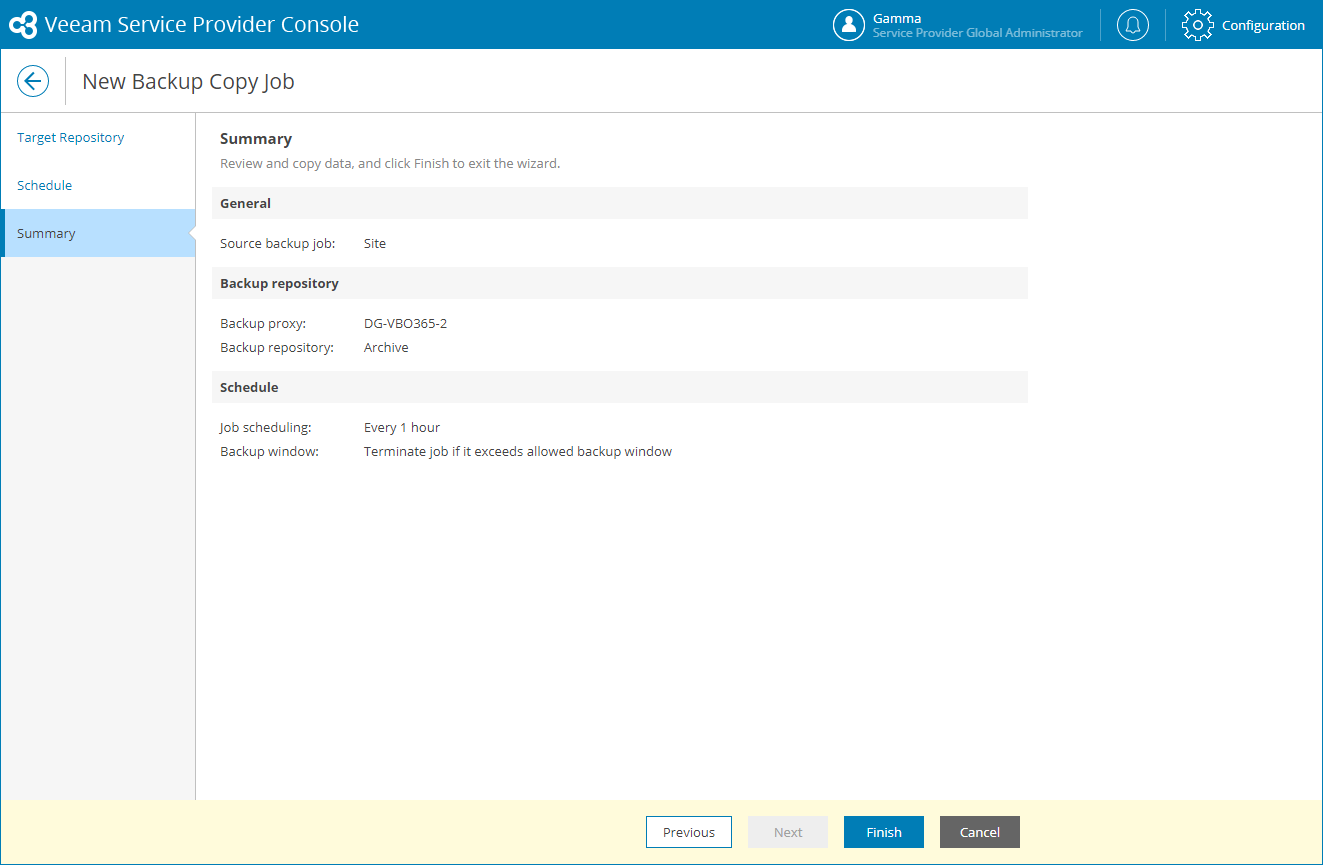Click the bold 'Summary' page heading
Image resolution: width=1323 pixels, height=865 pixels.
coord(256,139)
